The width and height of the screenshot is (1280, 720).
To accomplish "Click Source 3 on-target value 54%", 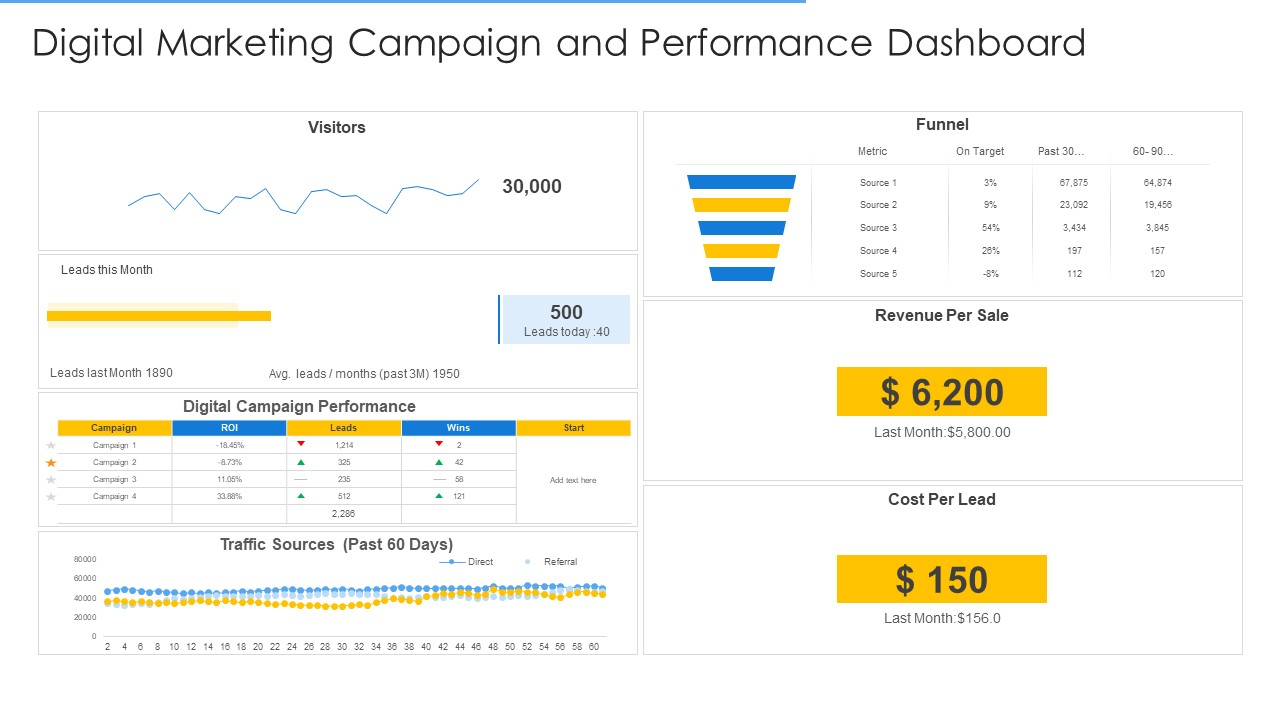I will pyautogui.click(x=990, y=228).
